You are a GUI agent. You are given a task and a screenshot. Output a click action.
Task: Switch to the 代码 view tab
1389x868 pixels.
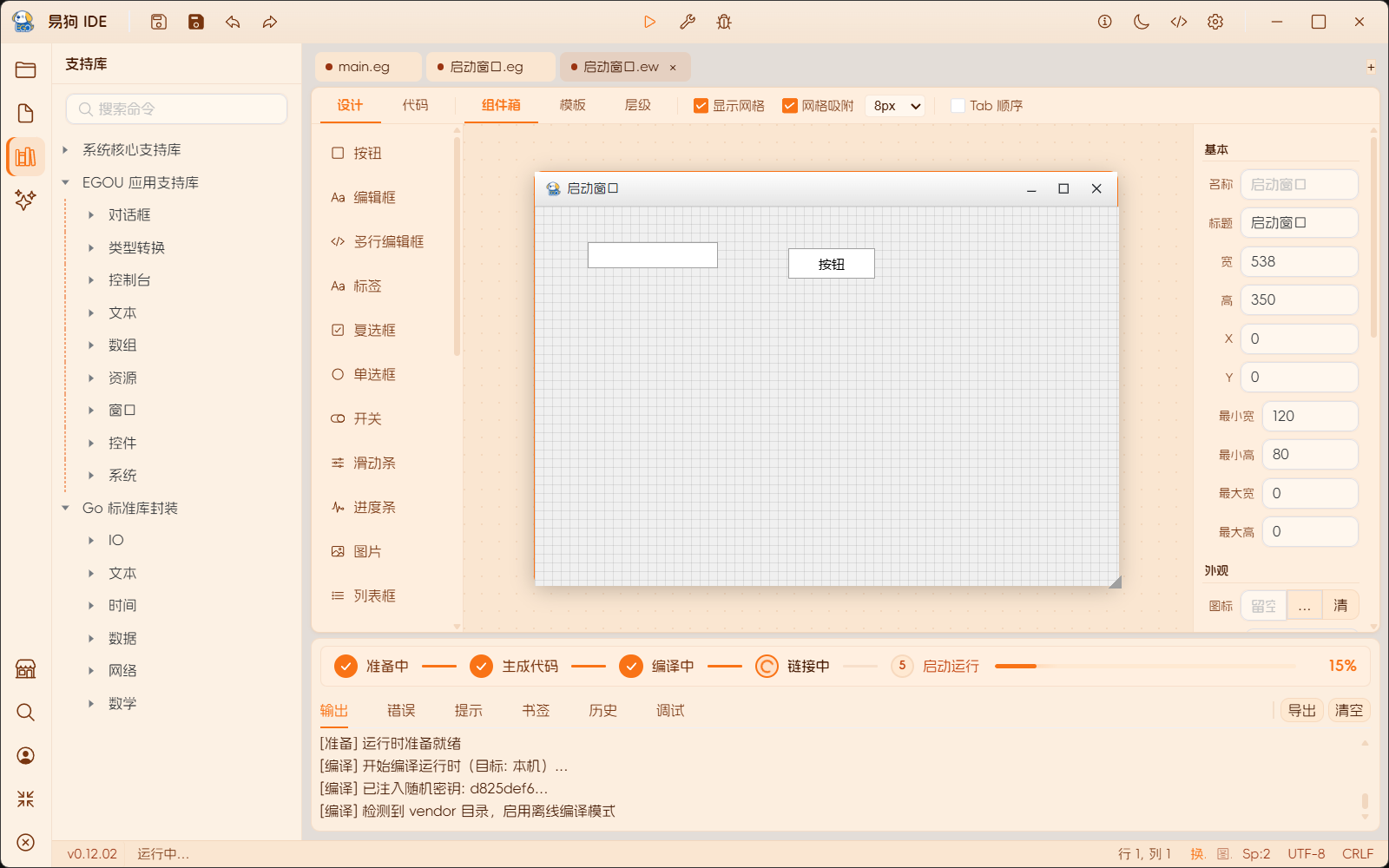click(x=415, y=105)
